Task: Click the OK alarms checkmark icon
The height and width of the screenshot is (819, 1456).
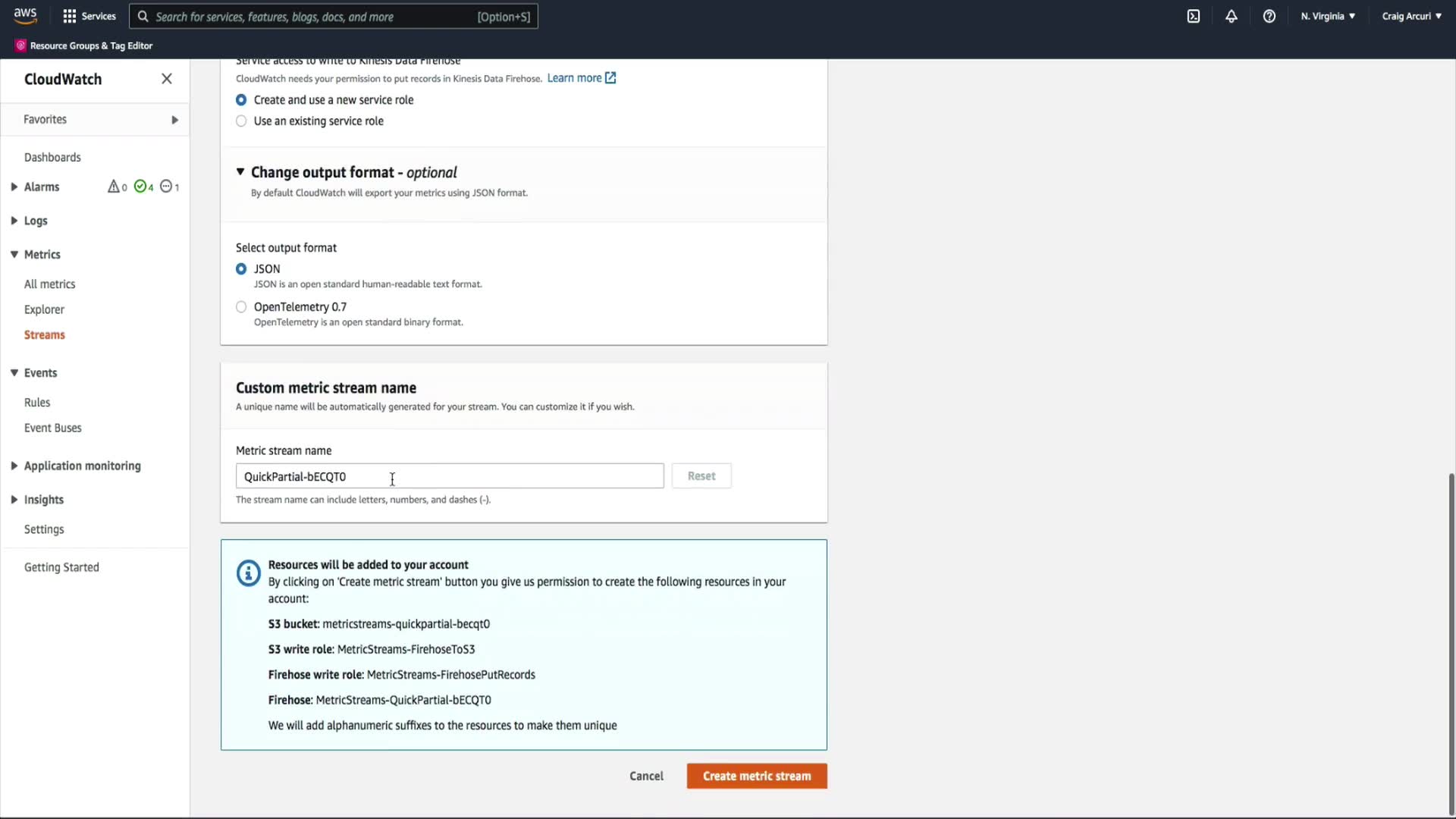Action: [140, 187]
